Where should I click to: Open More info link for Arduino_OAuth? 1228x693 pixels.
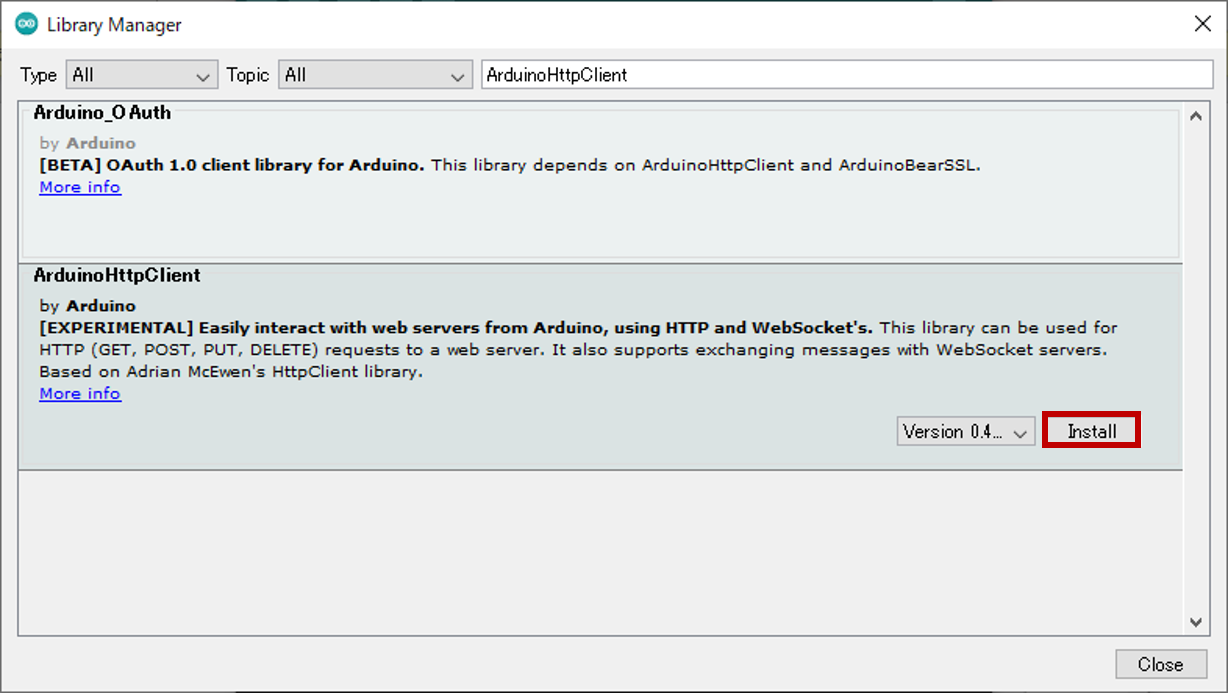click(x=80, y=187)
